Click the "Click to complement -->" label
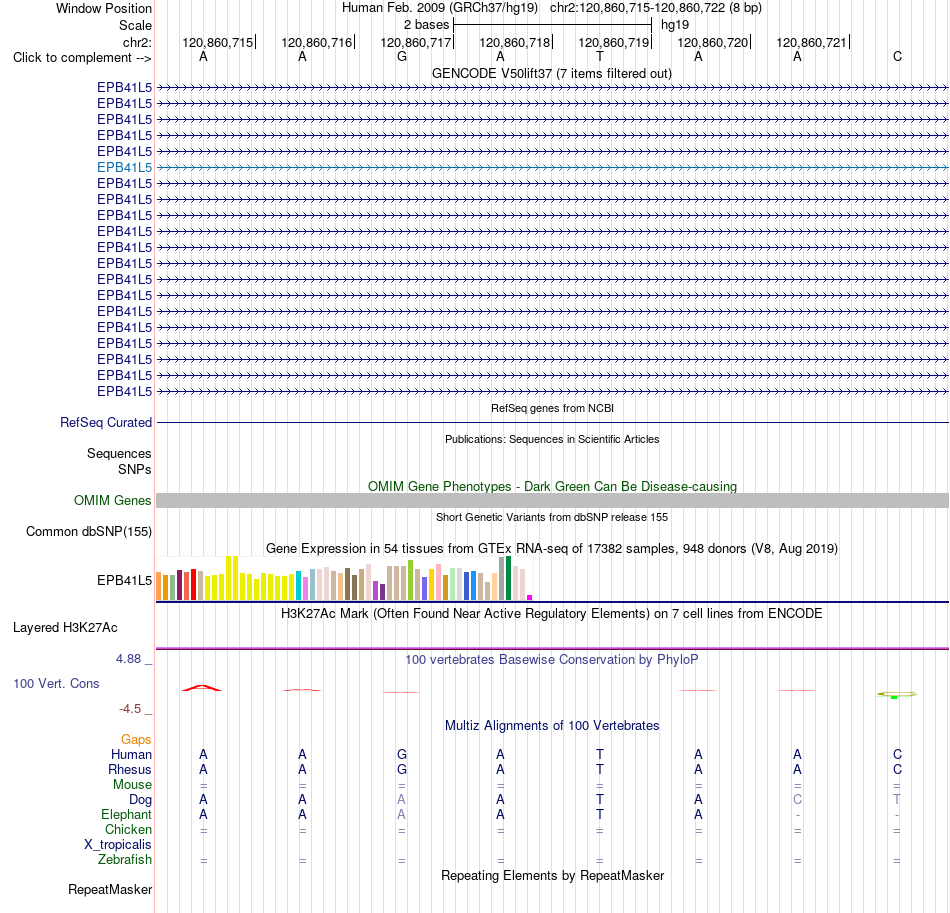The width and height of the screenshot is (950, 913). tap(82, 58)
